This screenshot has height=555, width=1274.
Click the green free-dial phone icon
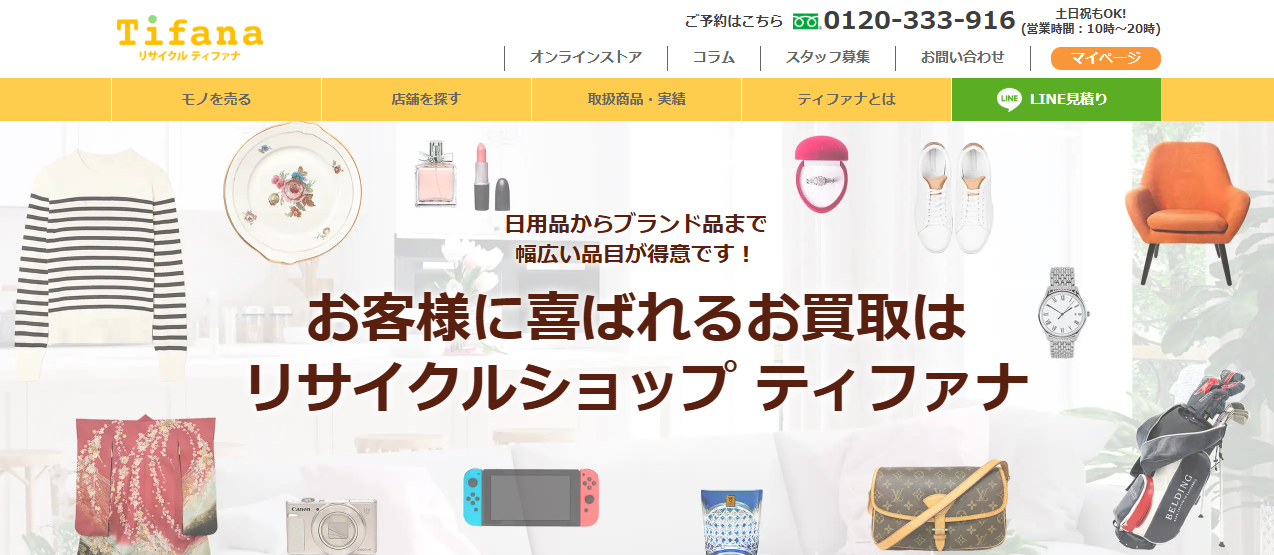click(x=806, y=21)
